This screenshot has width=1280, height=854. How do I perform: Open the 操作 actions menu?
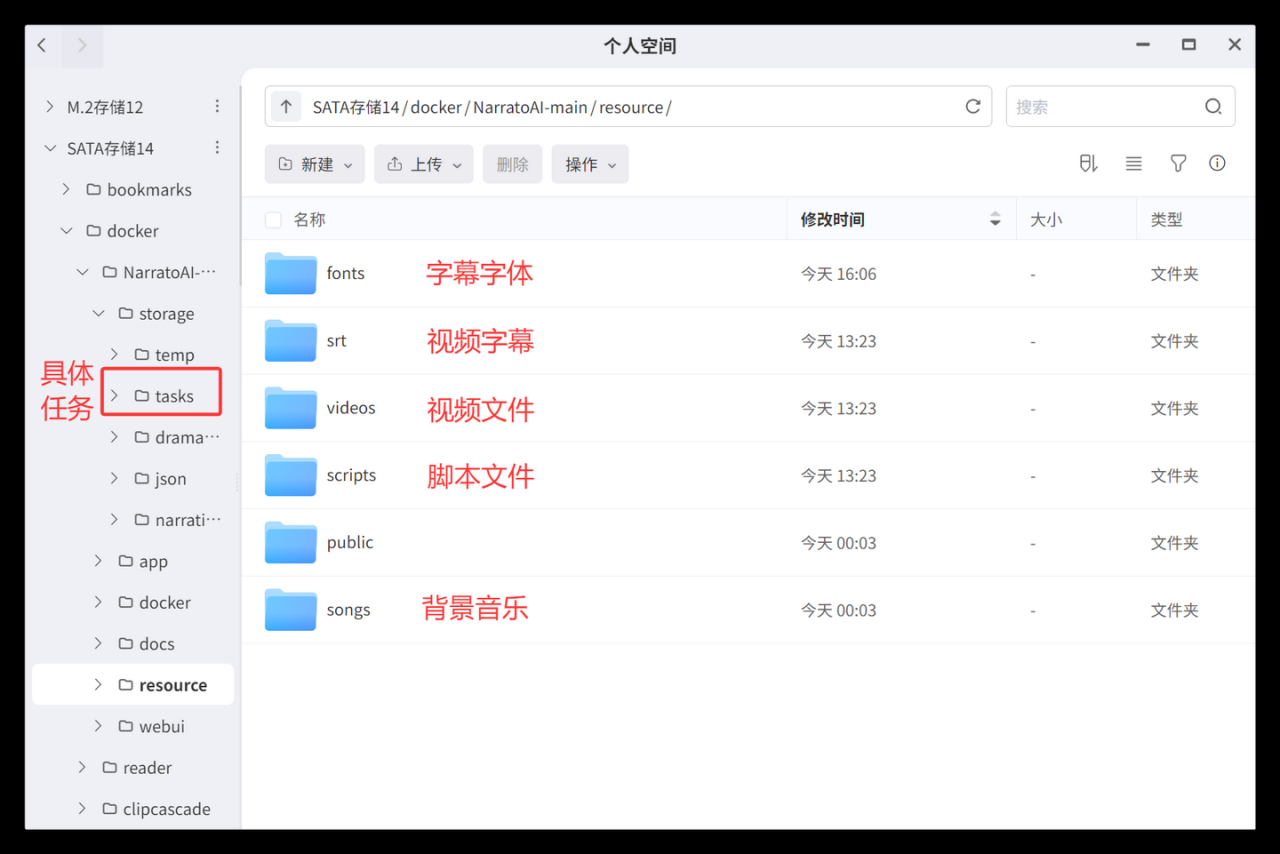click(x=590, y=164)
